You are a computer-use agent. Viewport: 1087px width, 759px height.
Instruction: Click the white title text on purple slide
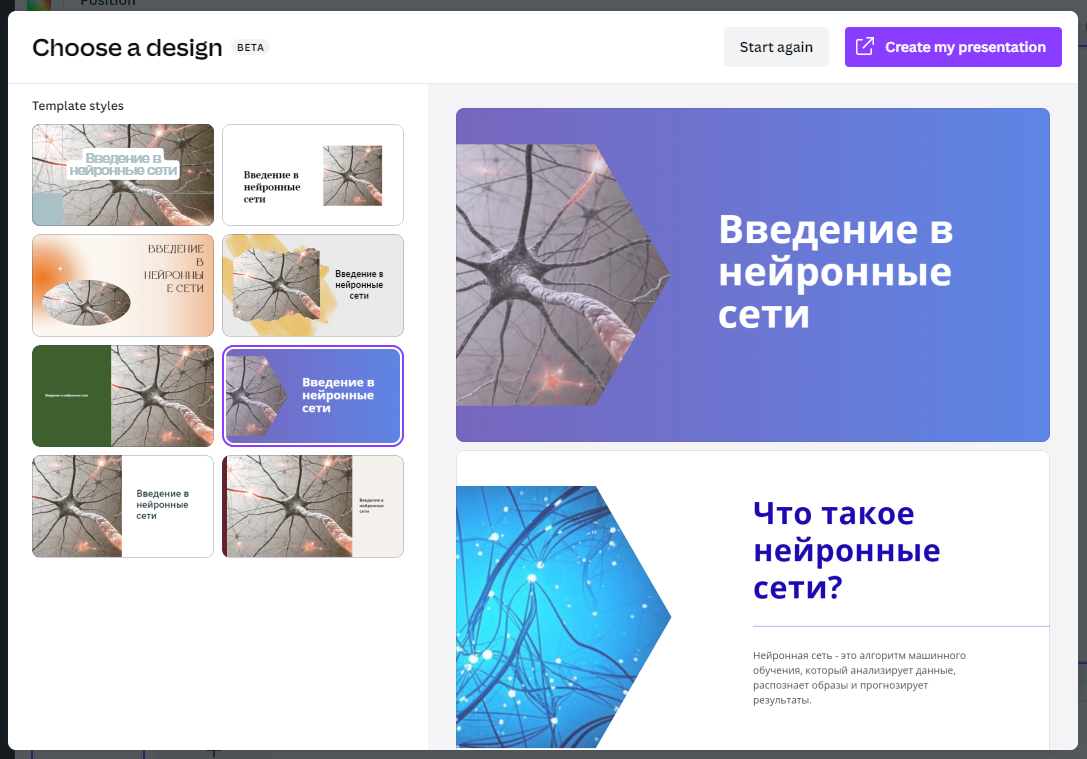click(835, 272)
